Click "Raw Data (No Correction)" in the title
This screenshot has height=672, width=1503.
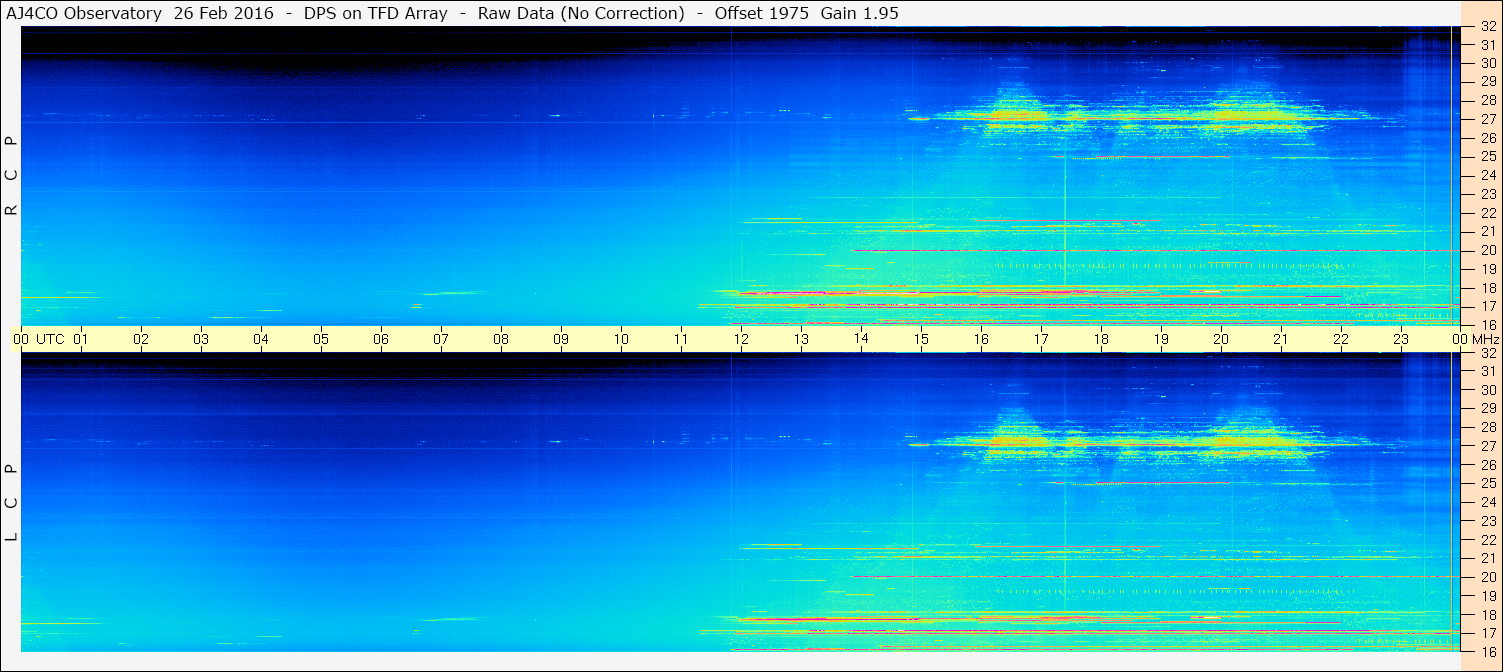(581, 13)
